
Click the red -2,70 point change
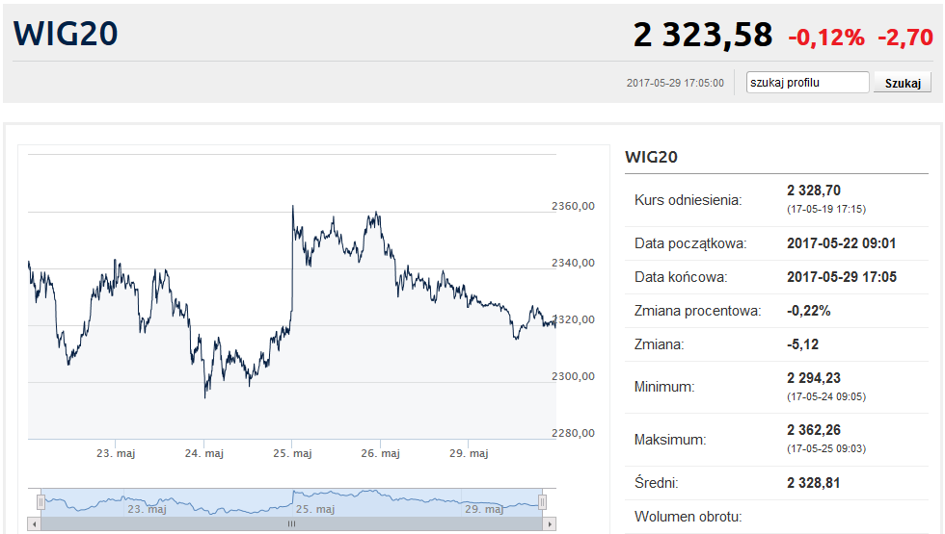tap(905, 37)
